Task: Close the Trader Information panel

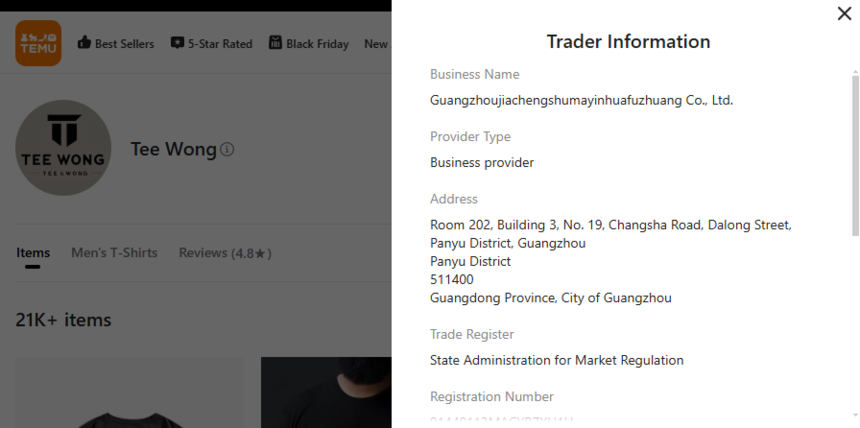Action: 843,13
